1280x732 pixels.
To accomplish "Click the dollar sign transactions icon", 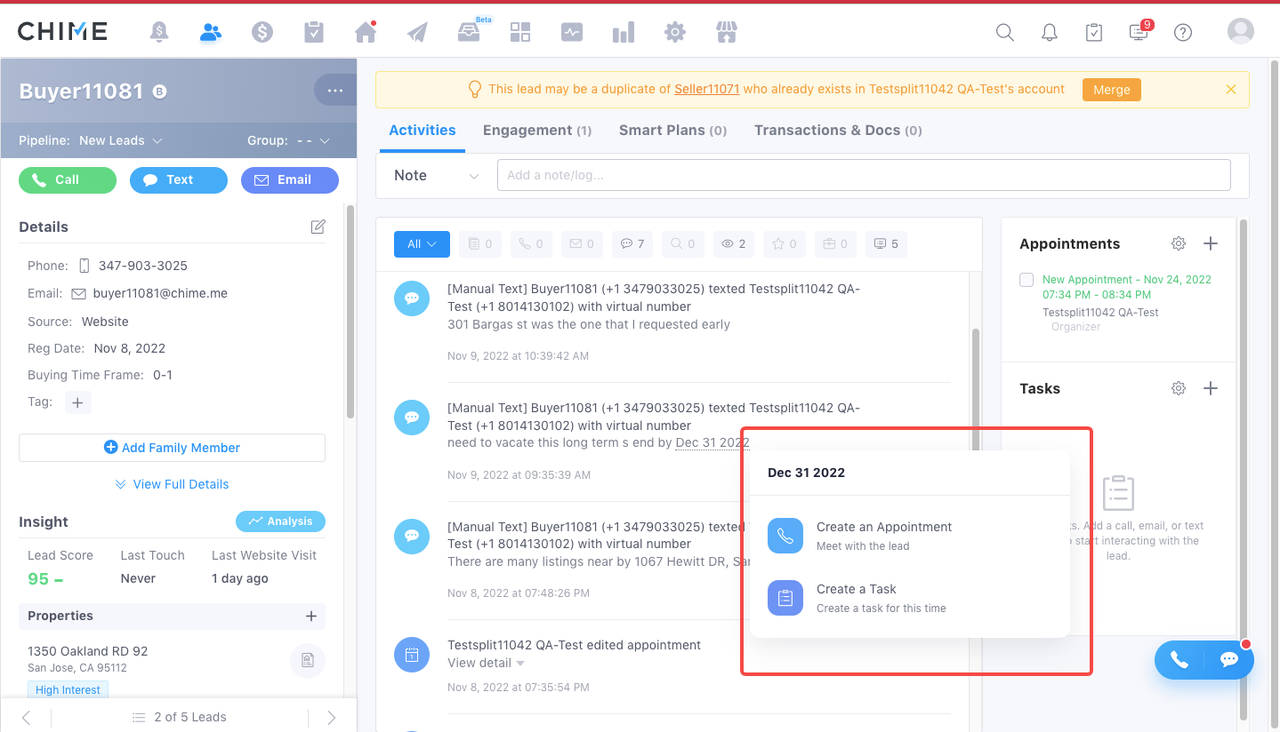I will [262, 32].
